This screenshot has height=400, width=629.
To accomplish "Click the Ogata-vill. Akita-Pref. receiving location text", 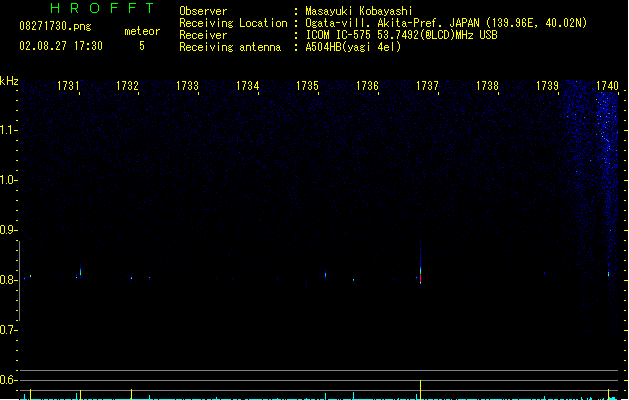I will tap(446, 23).
